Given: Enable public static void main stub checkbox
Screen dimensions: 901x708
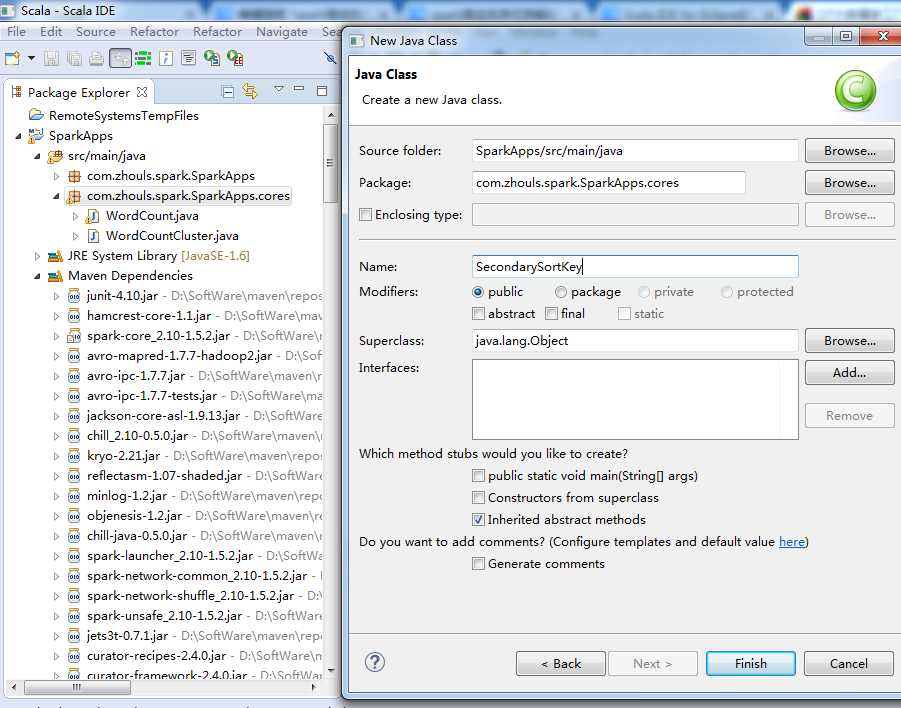Looking at the screenshot, I should (478, 476).
